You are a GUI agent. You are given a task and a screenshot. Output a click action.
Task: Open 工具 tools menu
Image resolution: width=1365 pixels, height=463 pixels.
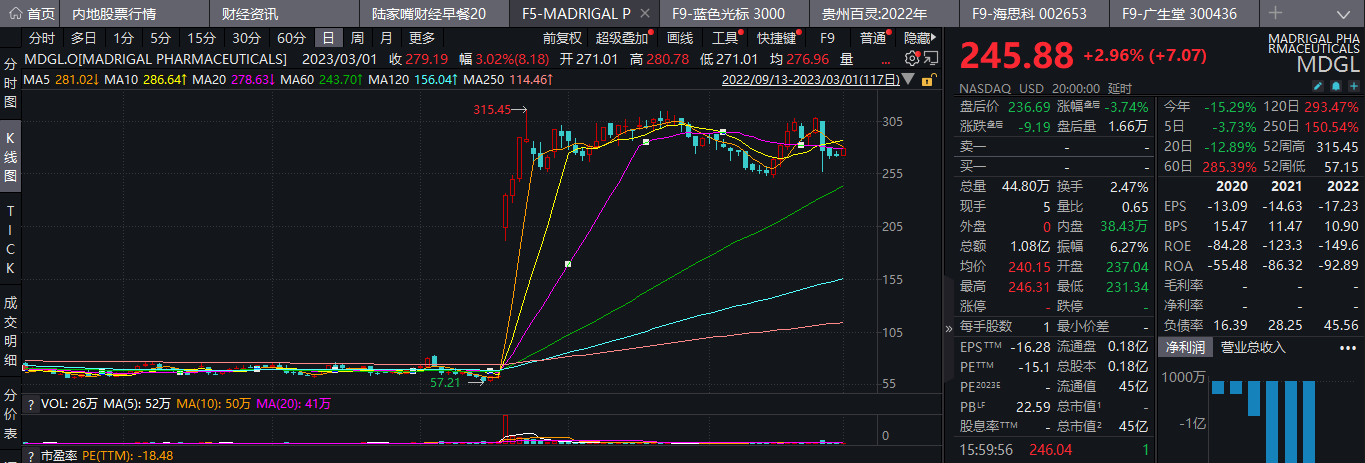(x=727, y=38)
